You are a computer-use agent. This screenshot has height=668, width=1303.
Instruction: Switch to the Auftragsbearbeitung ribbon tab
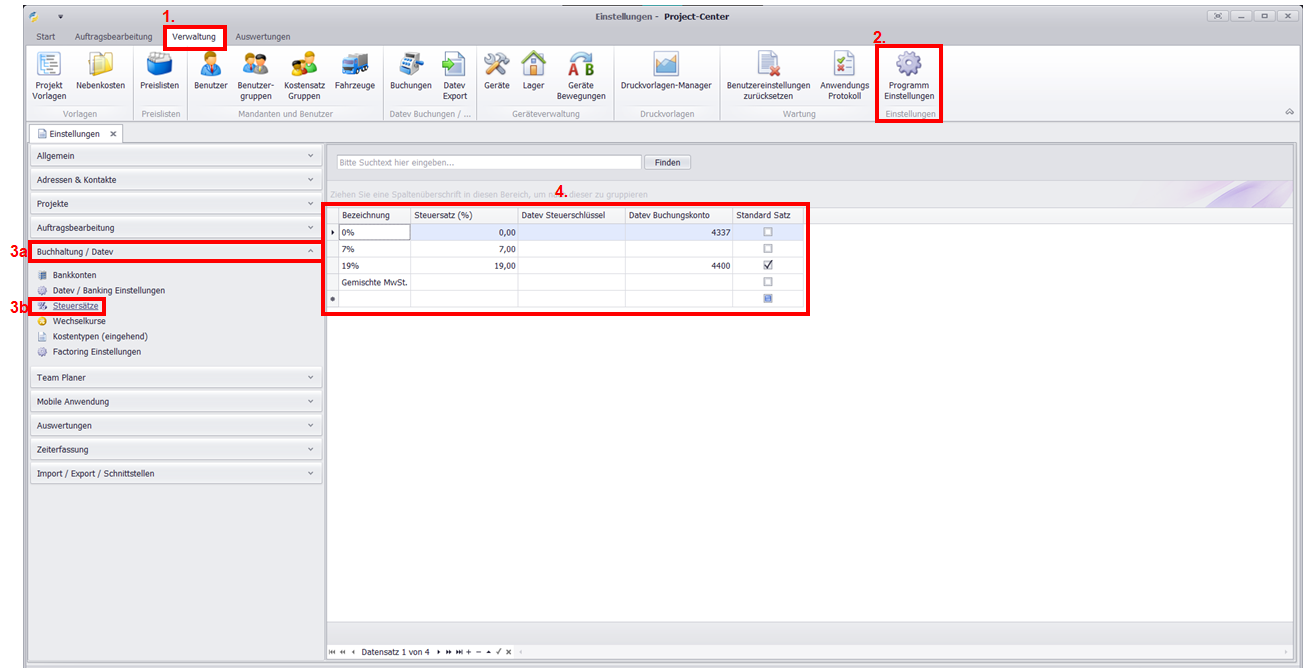point(113,37)
